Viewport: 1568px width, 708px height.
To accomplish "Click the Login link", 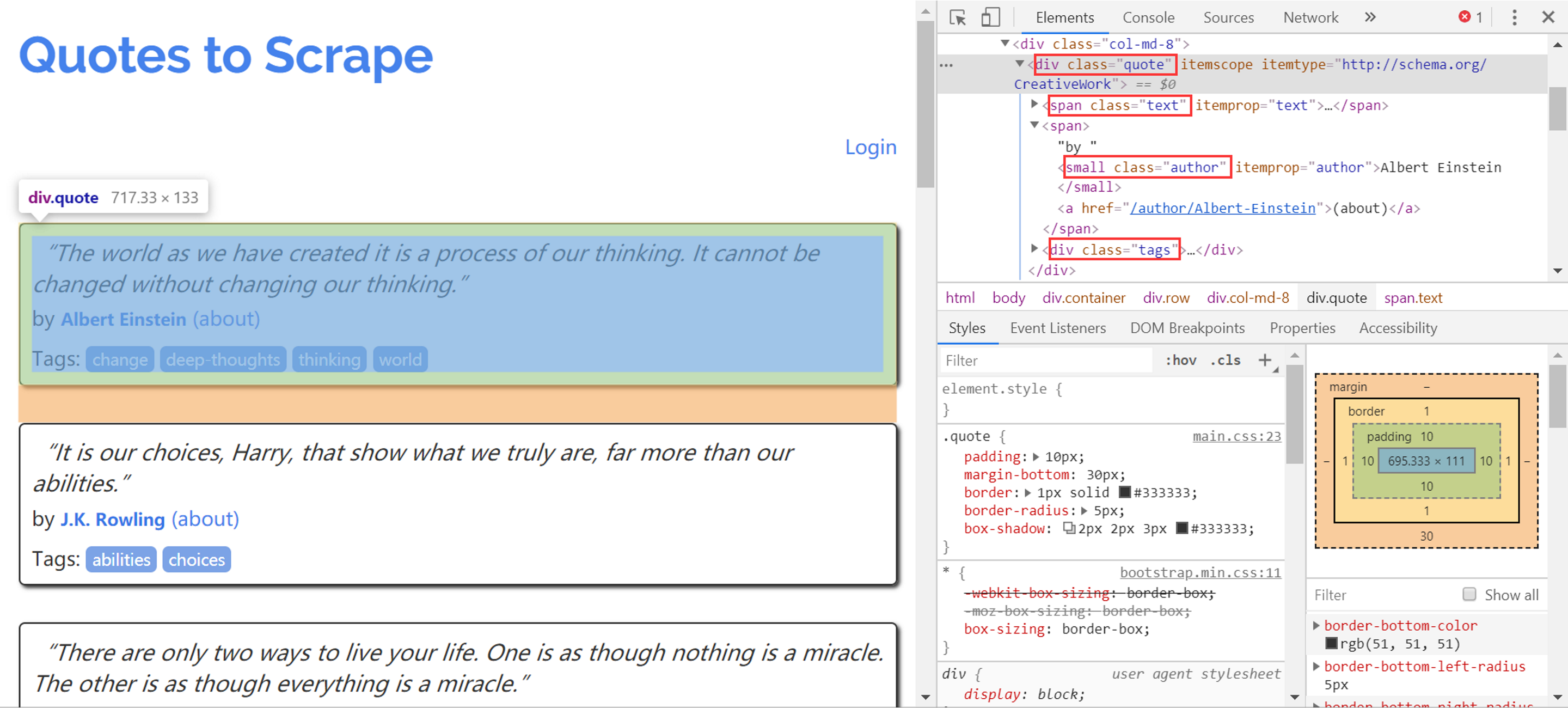I will pos(870,148).
